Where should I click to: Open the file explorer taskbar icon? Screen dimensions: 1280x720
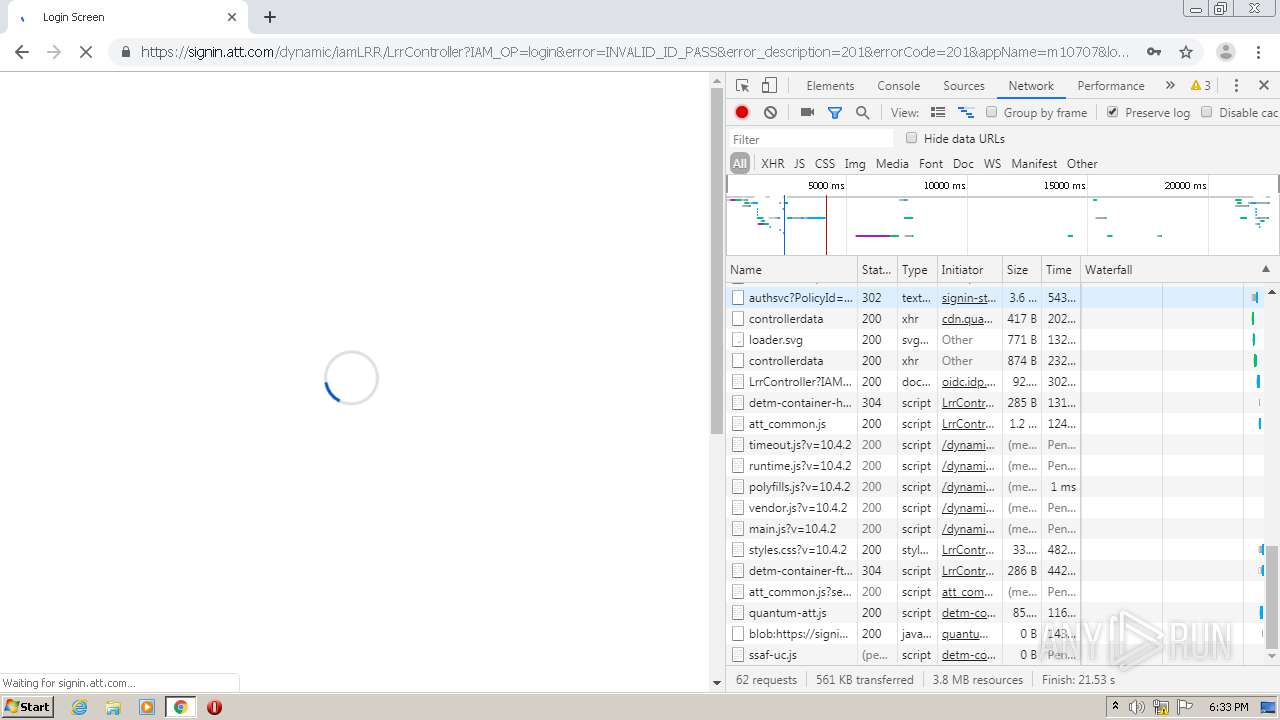click(x=113, y=707)
